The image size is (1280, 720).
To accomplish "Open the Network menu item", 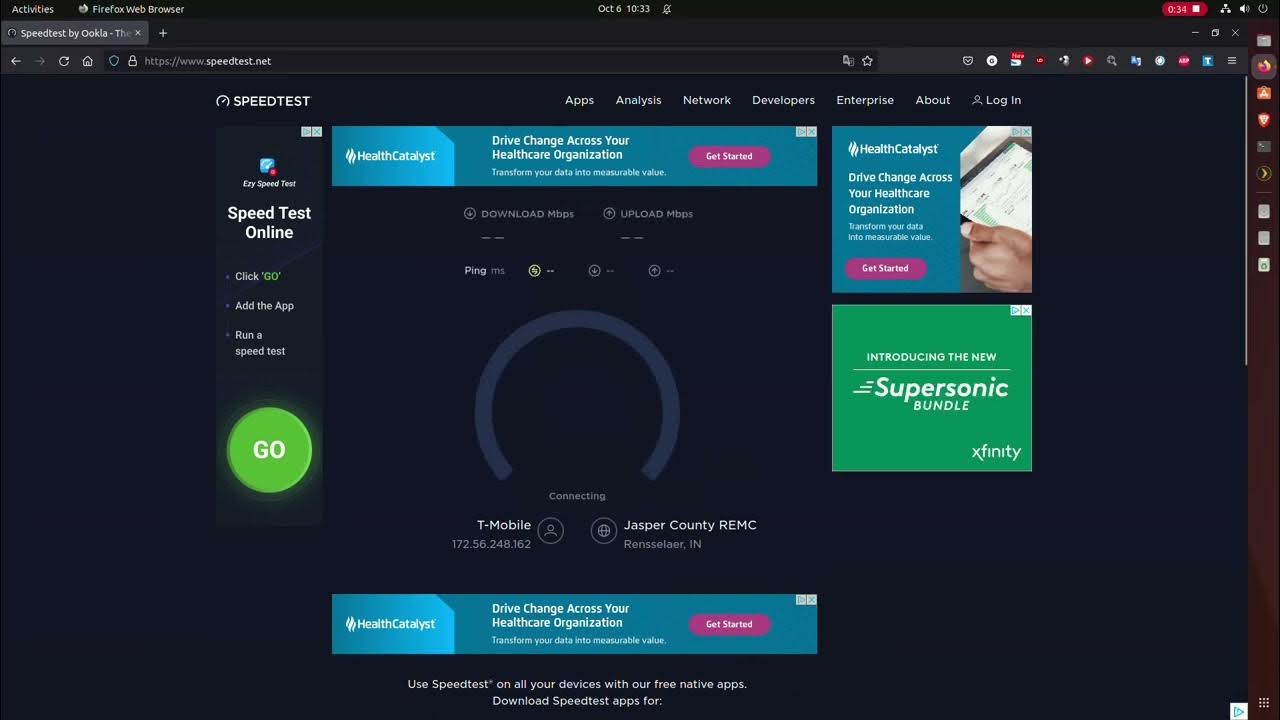I will click(707, 100).
